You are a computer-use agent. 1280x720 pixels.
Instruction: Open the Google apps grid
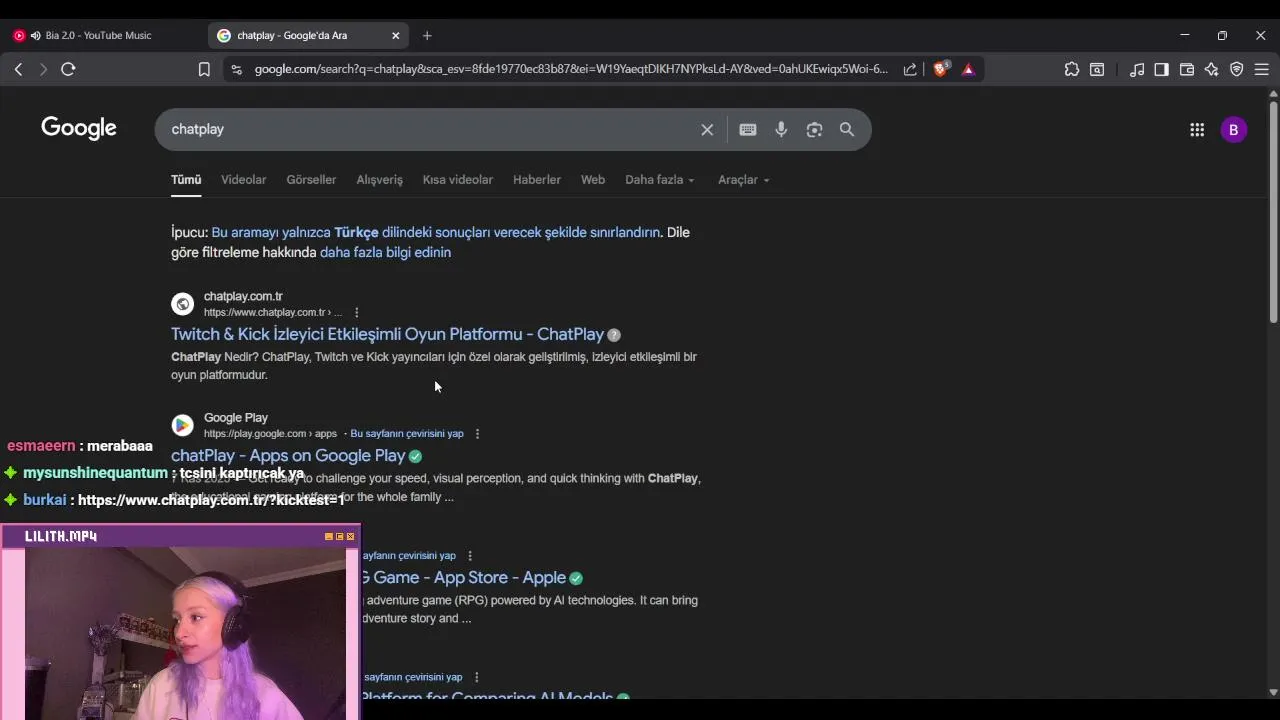click(x=1197, y=129)
